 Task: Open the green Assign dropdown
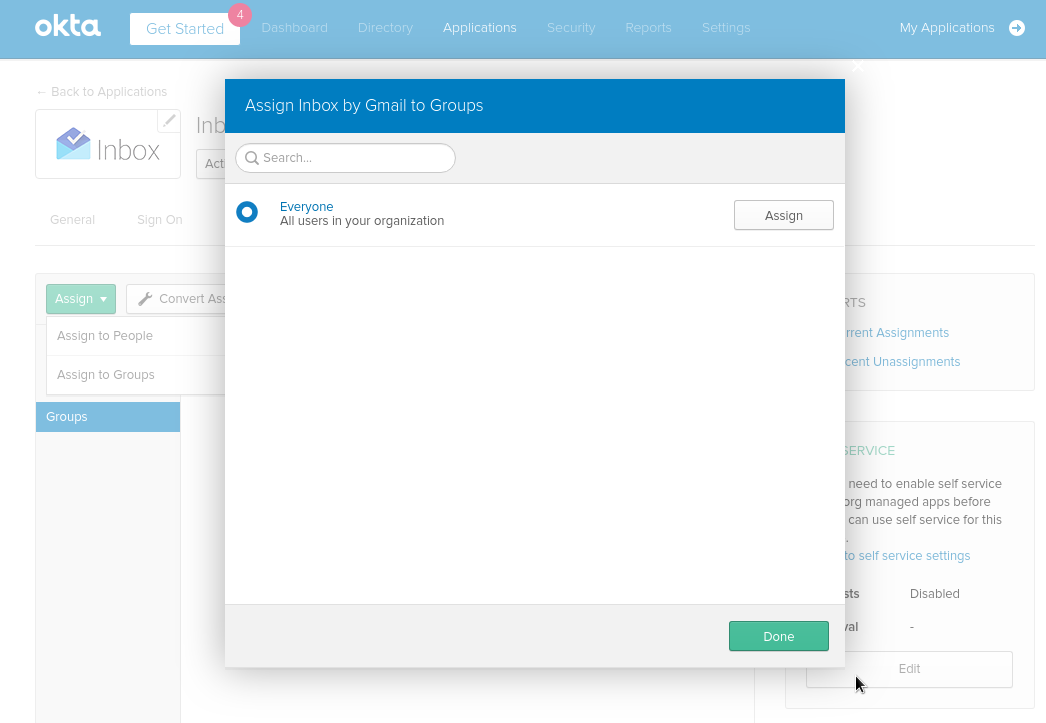tap(81, 299)
